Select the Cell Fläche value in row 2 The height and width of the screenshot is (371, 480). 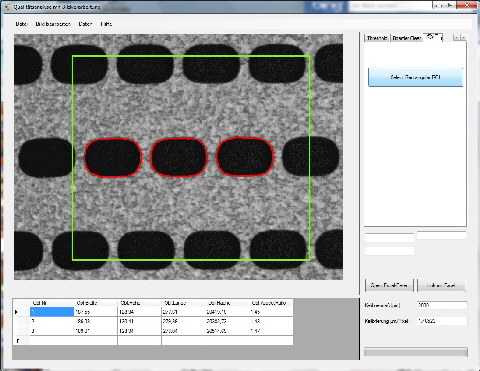(227, 321)
